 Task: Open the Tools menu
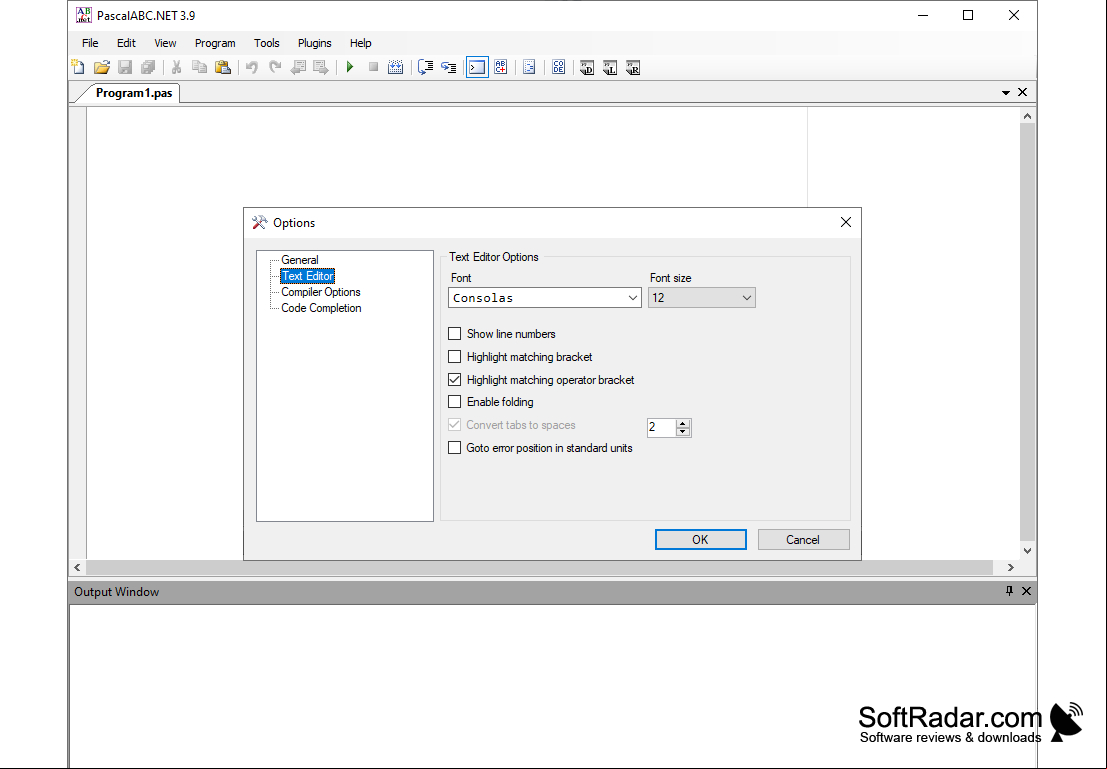coord(267,43)
